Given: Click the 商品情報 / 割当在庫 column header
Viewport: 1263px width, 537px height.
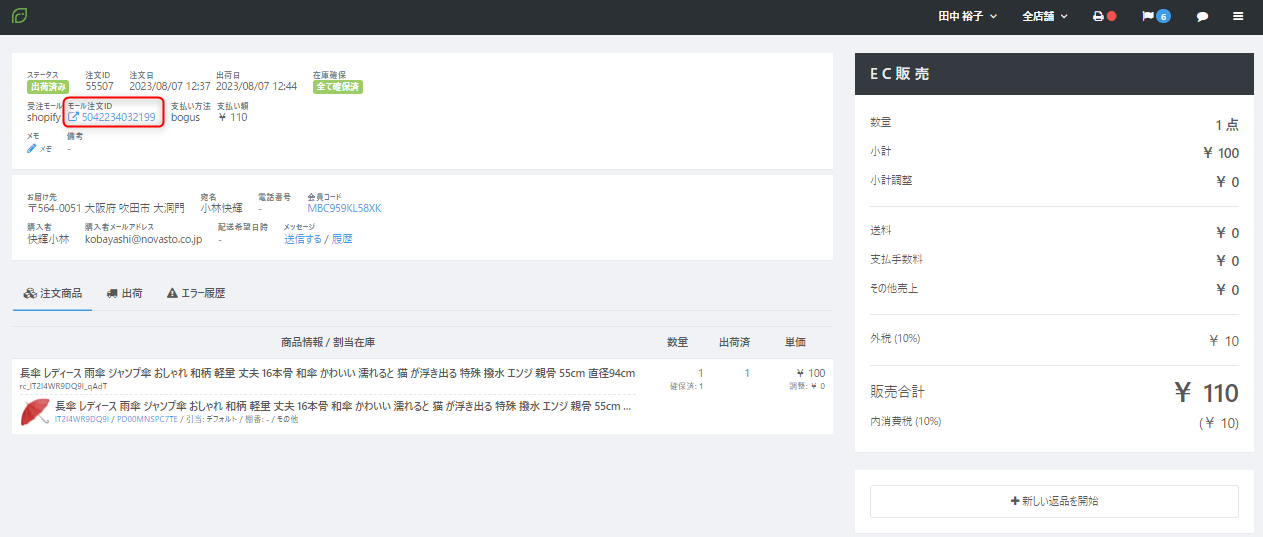Looking at the screenshot, I should 328,342.
